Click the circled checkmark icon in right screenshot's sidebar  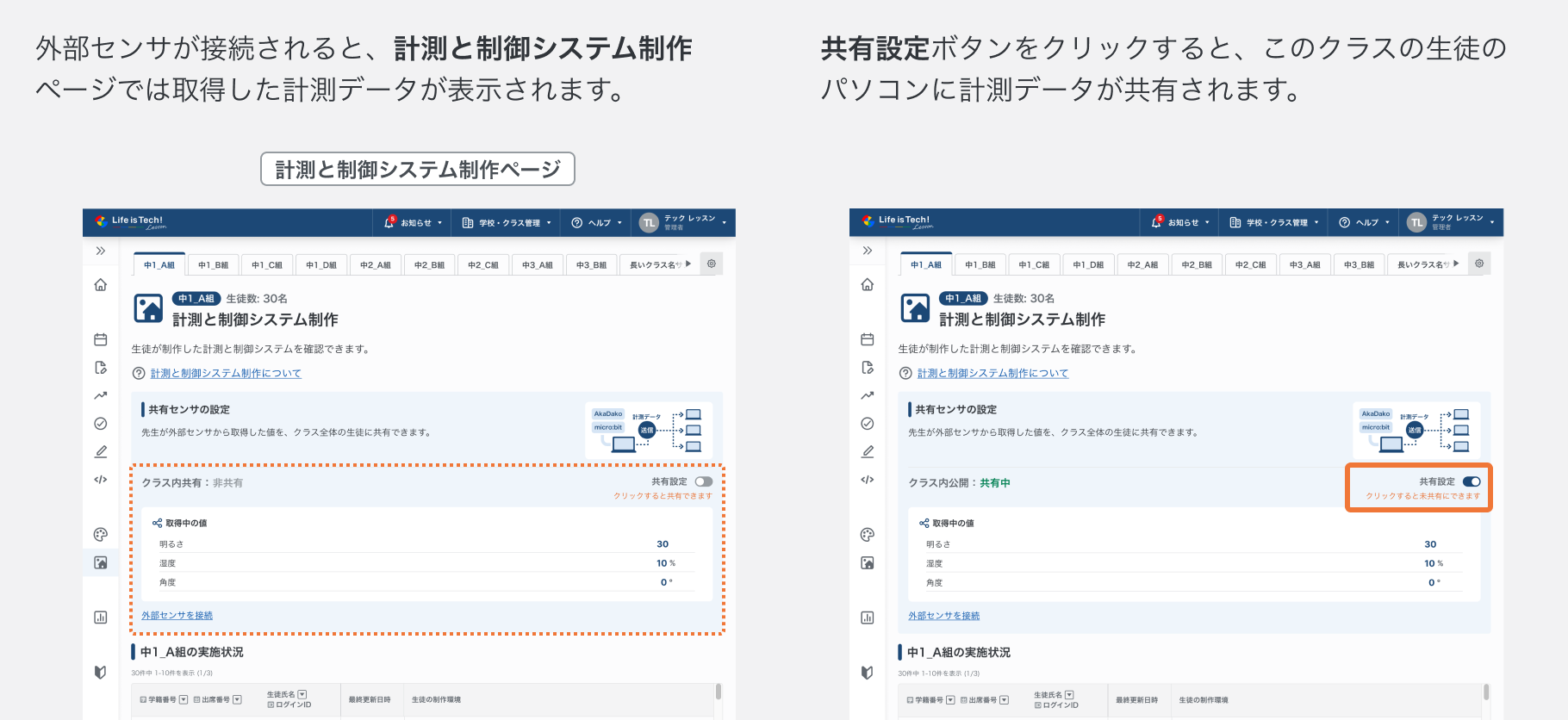coord(868,424)
